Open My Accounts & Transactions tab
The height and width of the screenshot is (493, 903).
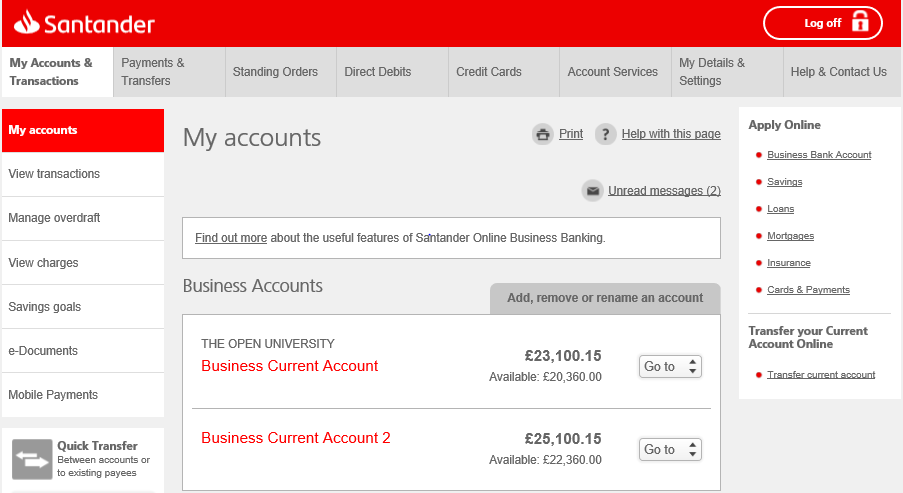click(x=58, y=72)
